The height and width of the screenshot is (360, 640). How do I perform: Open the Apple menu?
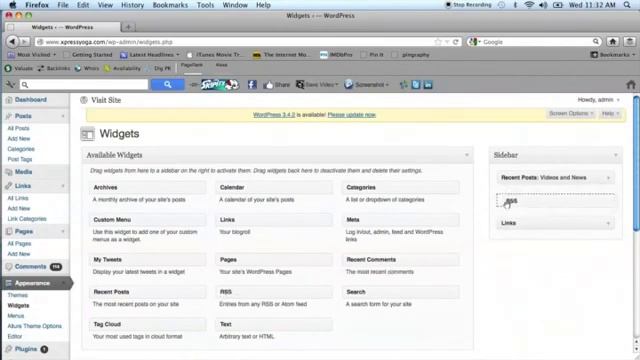coord(13,5)
